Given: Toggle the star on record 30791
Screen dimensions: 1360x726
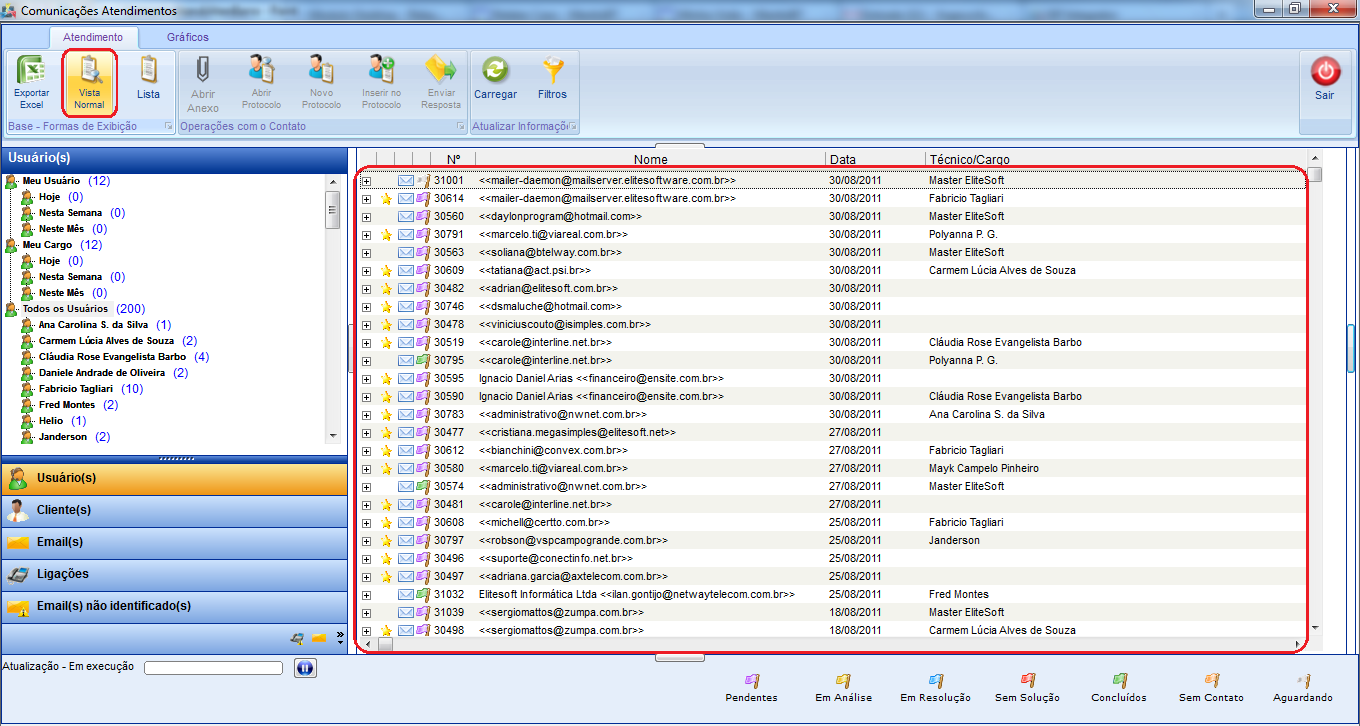Looking at the screenshot, I should (x=386, y=235).
